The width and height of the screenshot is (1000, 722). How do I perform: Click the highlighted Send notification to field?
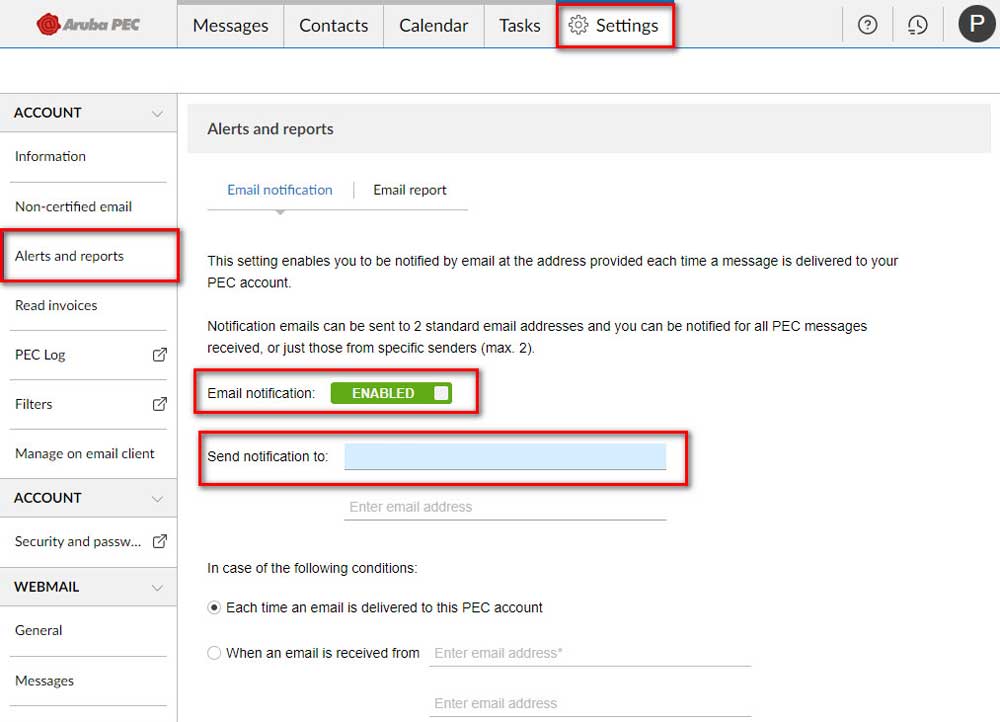(505, 457)
